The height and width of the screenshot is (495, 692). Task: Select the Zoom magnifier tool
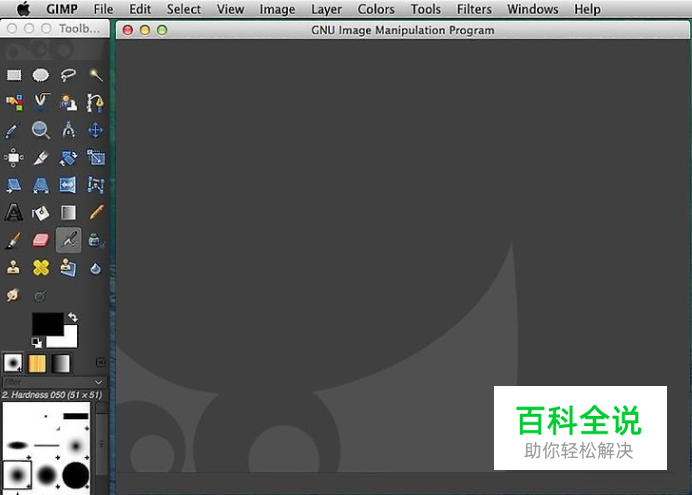[x=41, y=130]
